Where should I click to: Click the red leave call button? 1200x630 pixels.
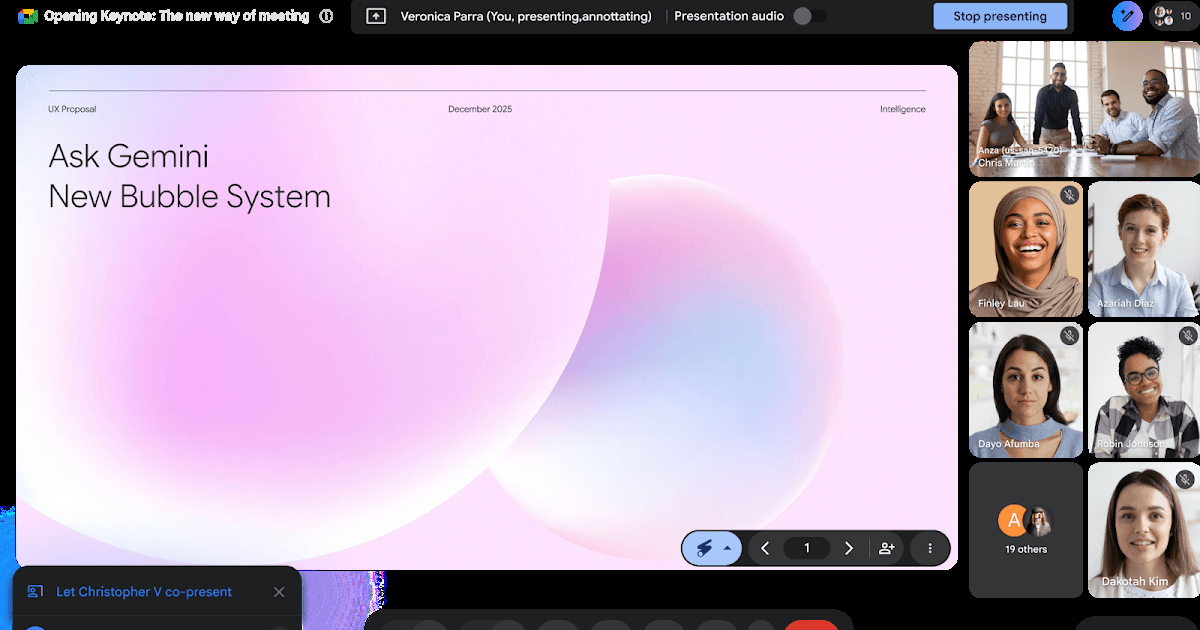[x=811, y=625]
